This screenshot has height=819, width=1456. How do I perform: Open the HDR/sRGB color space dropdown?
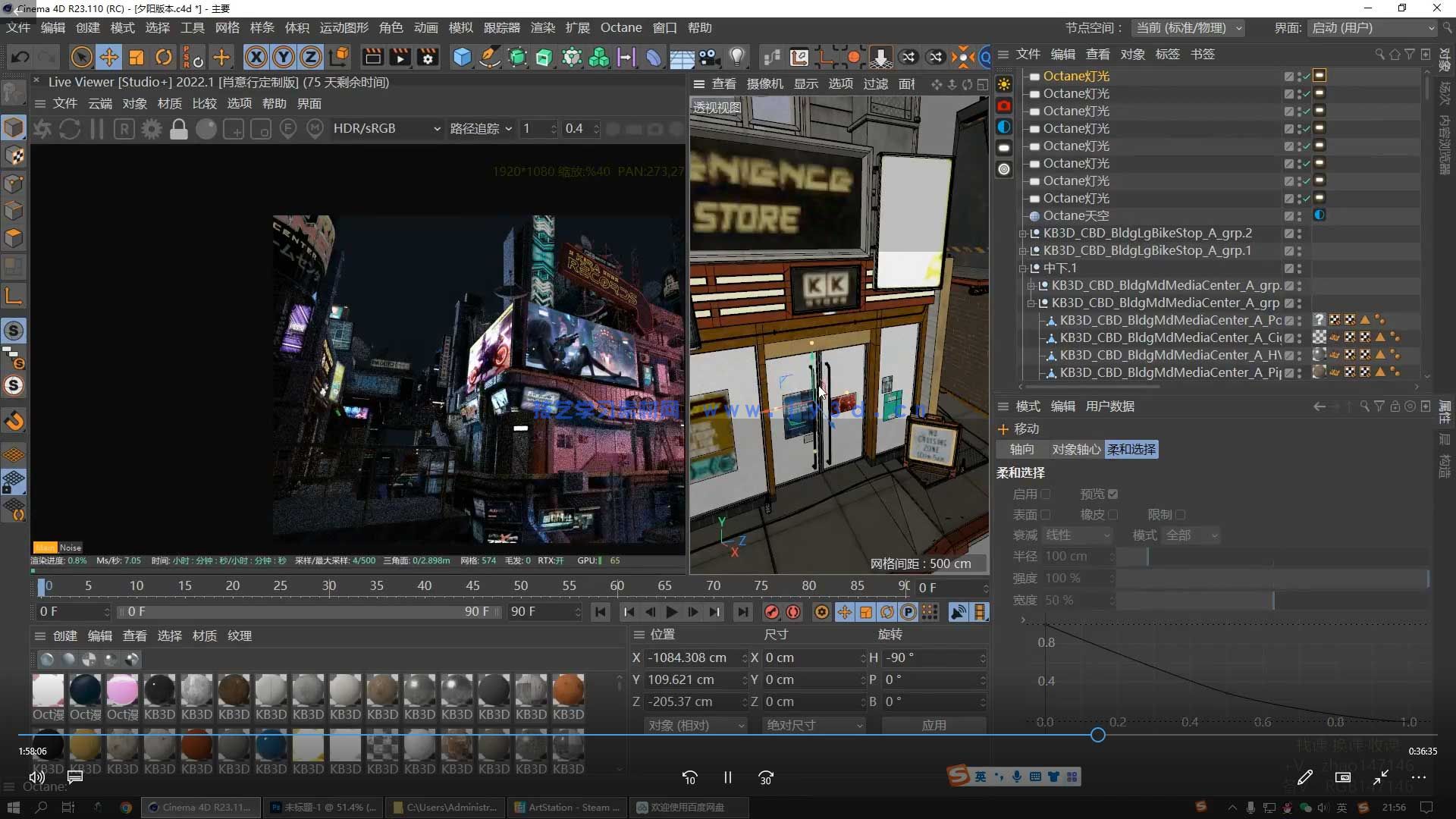[x=387, y=129]
